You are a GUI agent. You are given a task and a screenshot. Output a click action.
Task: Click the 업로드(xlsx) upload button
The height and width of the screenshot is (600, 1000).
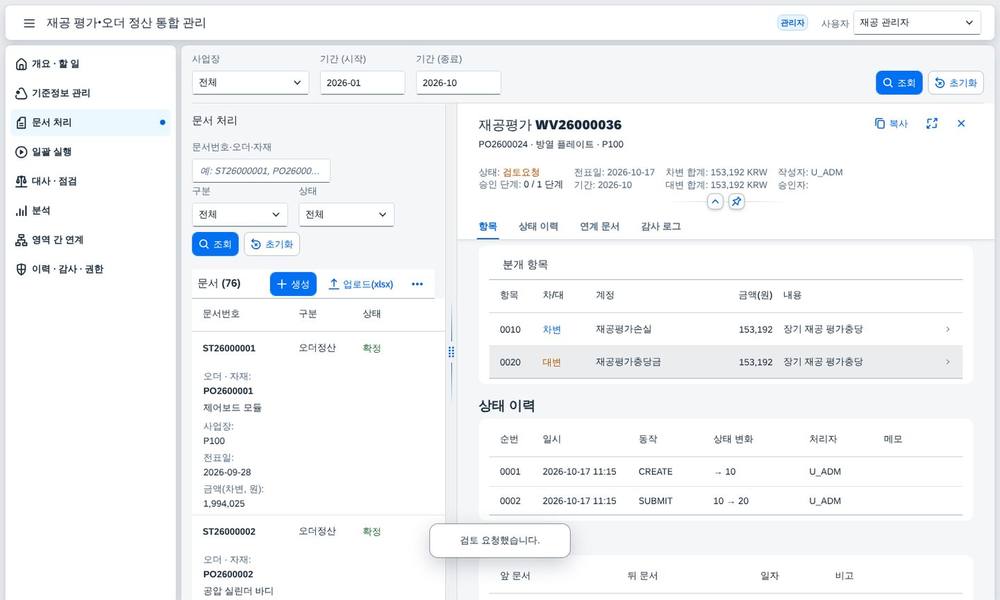[360, 284]
